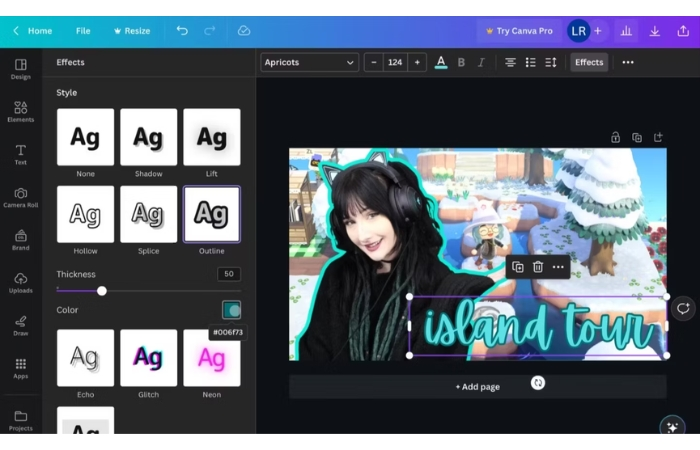This screenshot has width=700, height=450.
Task: Open the LR account avatar
Action: (579, 31)
